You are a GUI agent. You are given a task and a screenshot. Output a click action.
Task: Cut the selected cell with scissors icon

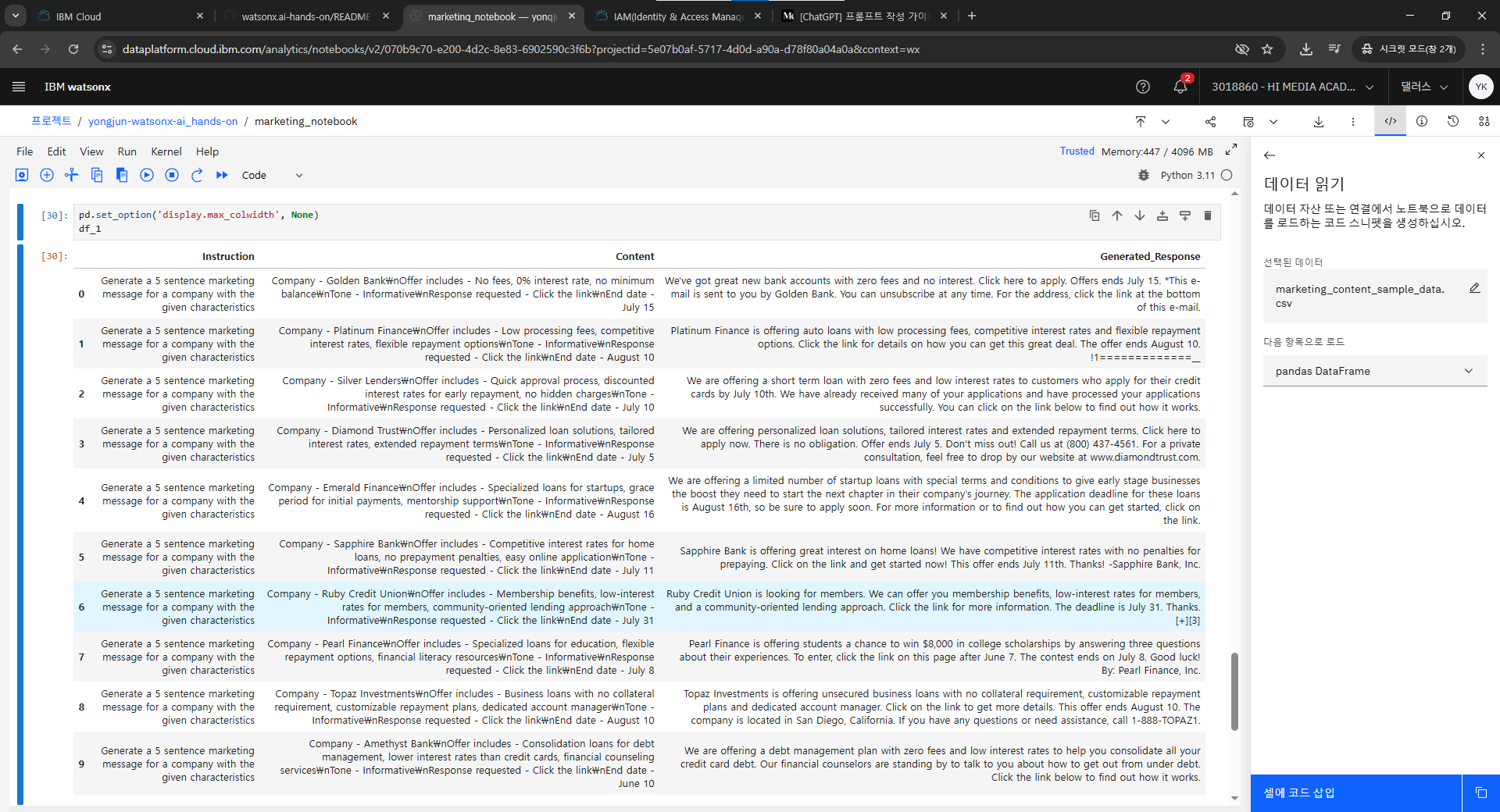click(72, 175)
